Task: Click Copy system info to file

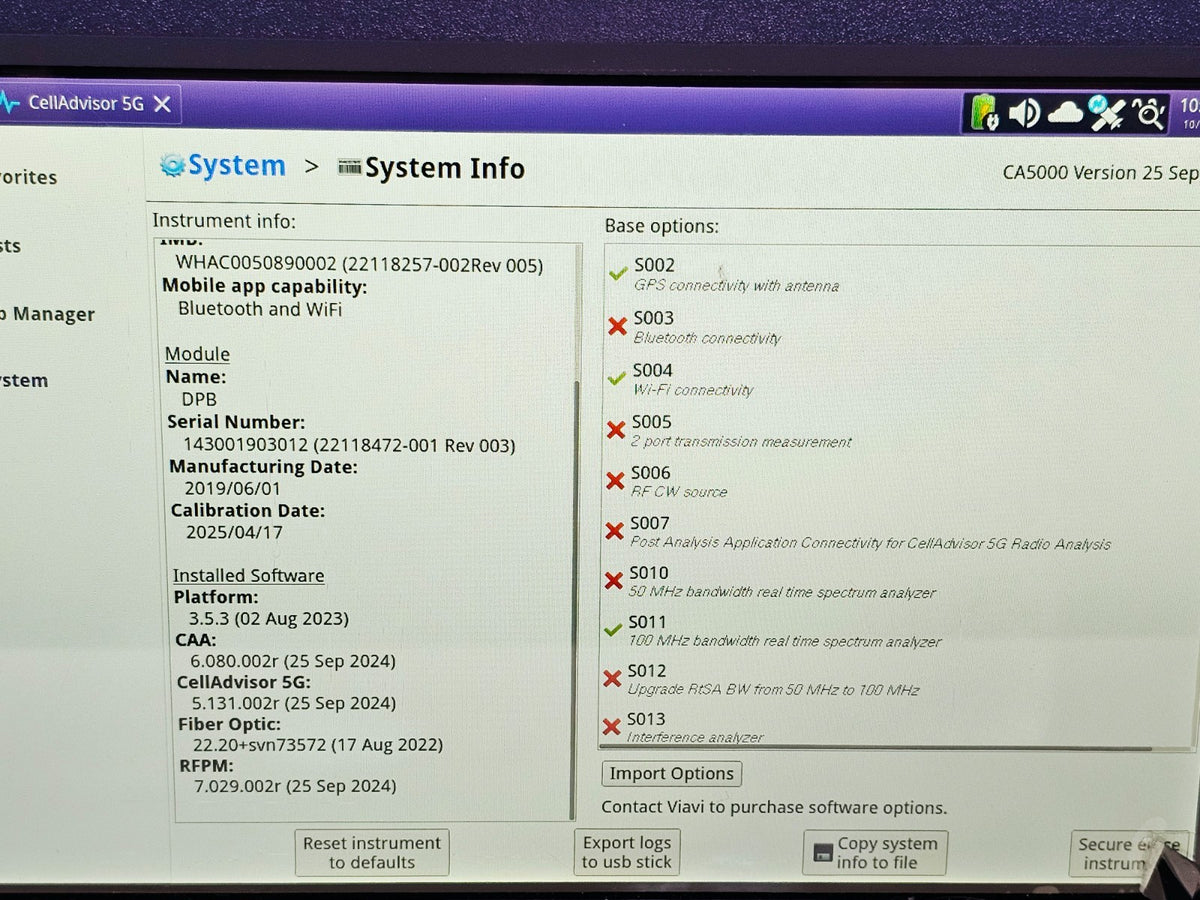Action: pos(875,853)
